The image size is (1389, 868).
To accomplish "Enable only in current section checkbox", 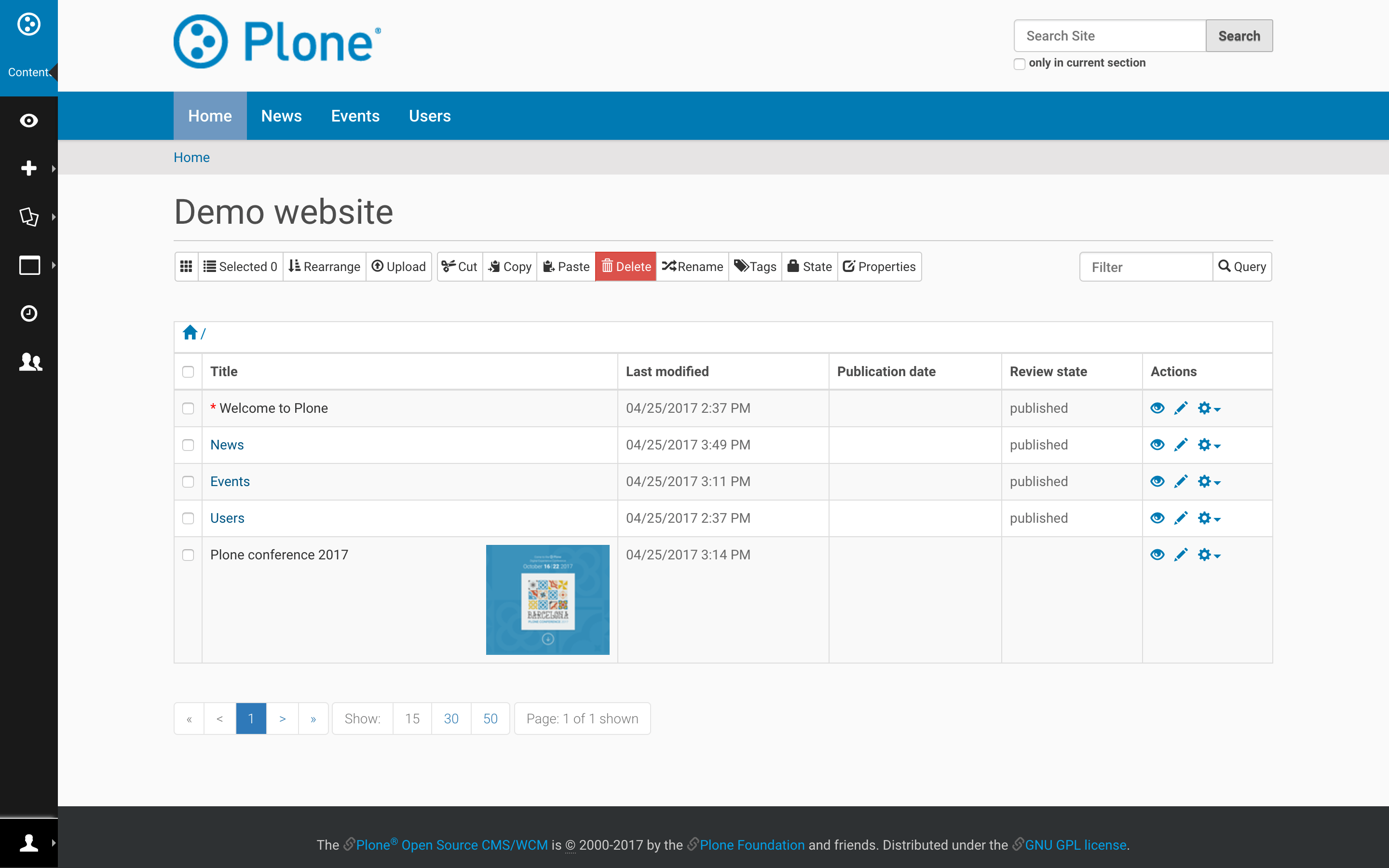I will [1020, 64].
